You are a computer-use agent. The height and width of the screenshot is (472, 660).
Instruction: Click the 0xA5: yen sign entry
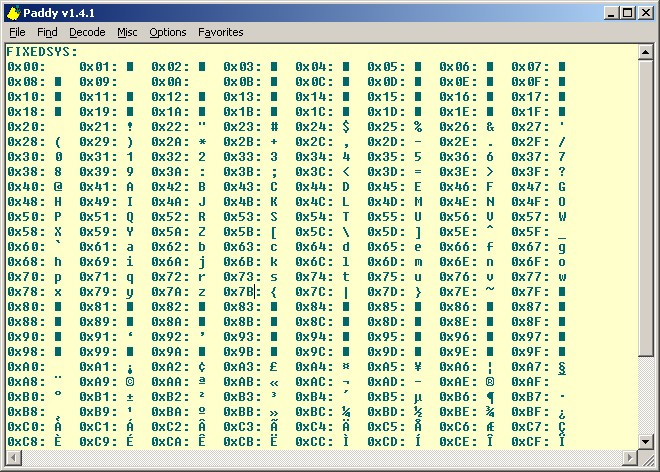[394, 367]
